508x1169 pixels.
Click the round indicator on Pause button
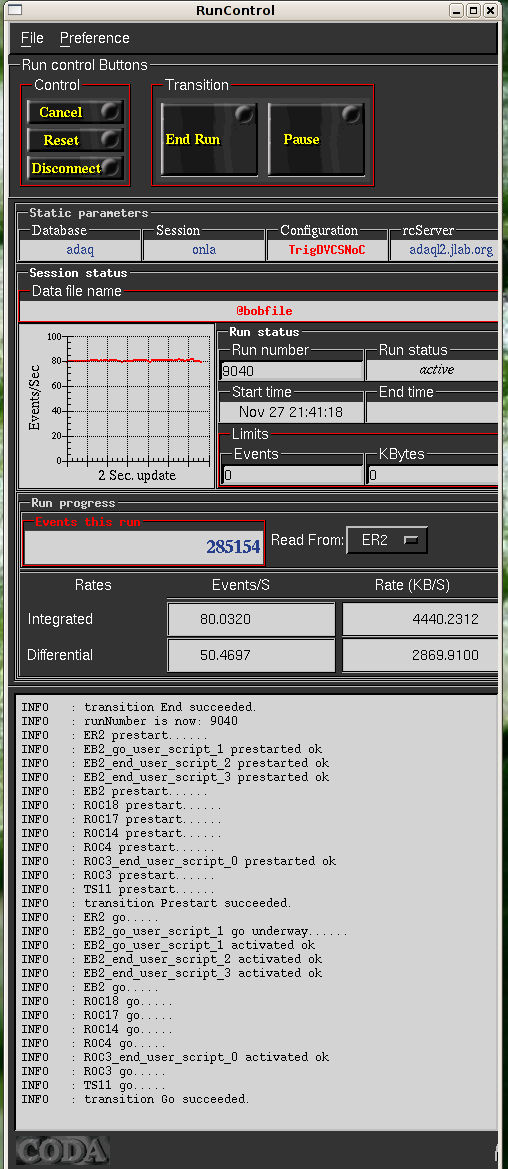point(351,114)
